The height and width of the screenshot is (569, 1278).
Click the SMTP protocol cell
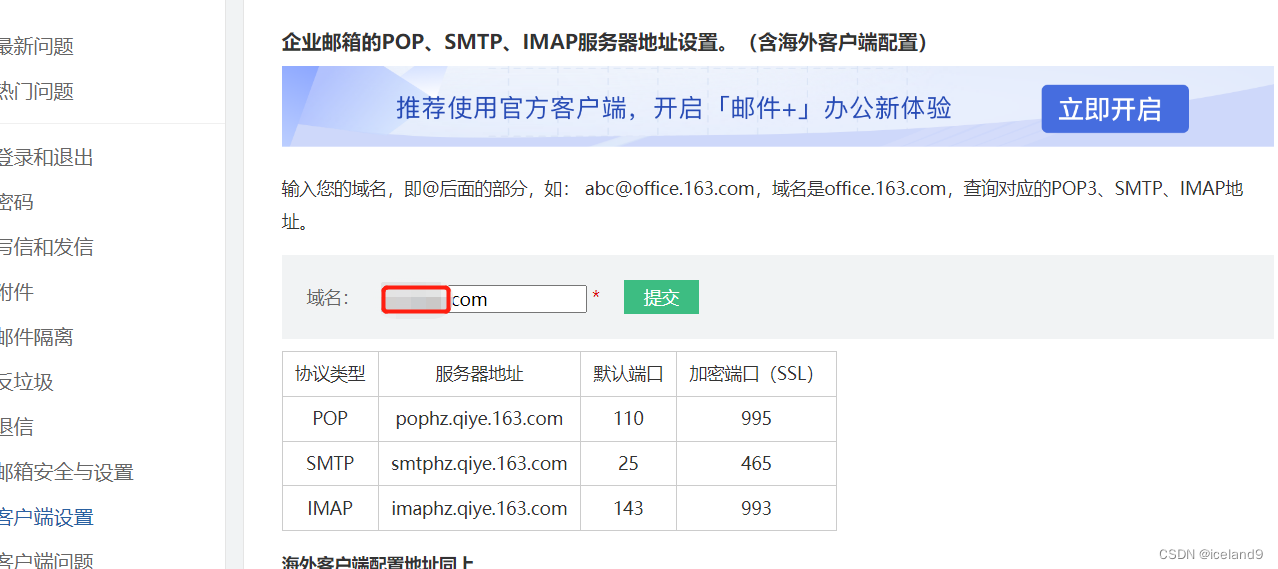(330, 464)
